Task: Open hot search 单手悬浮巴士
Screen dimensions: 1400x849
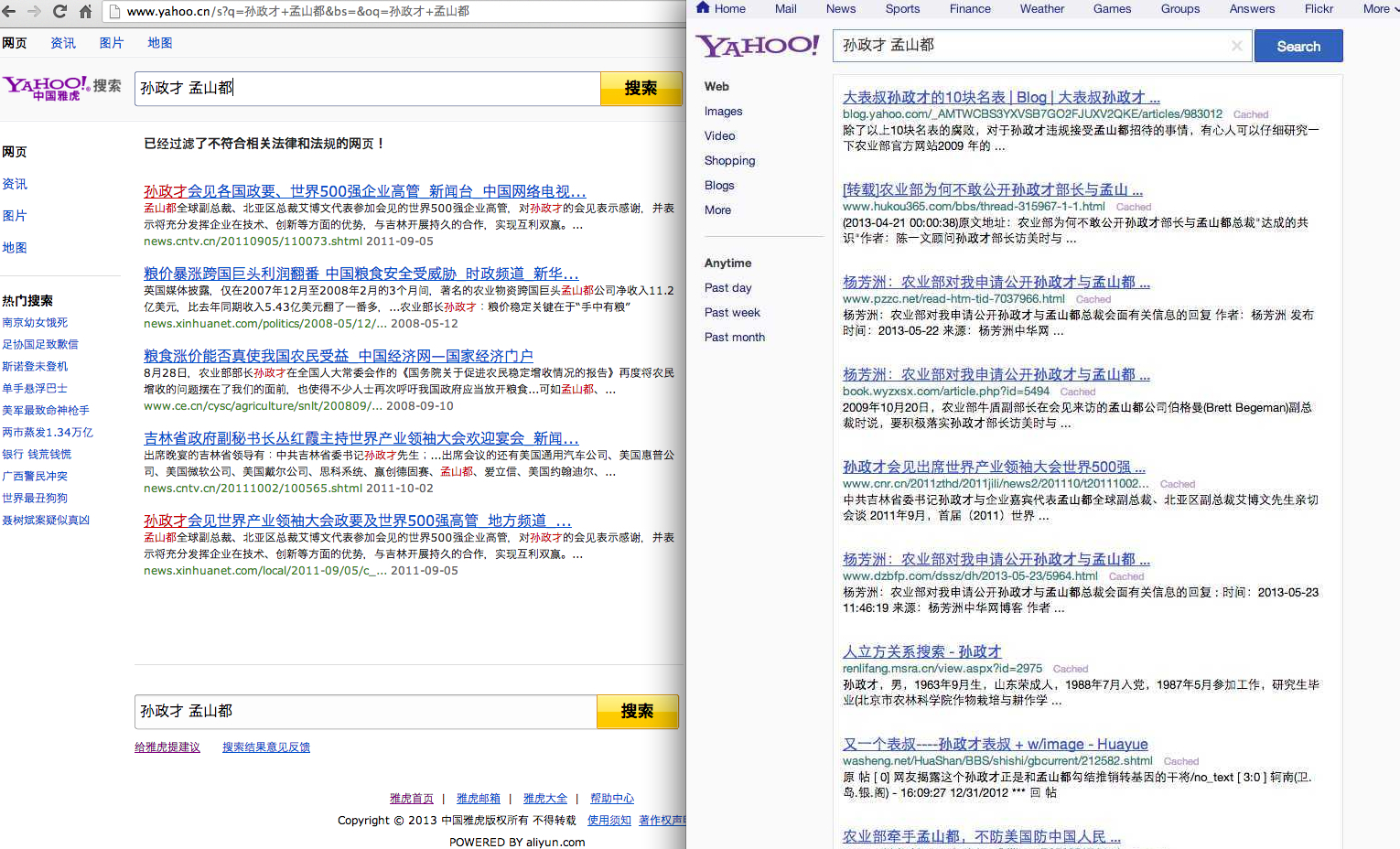Action: [x=35, y=389]
